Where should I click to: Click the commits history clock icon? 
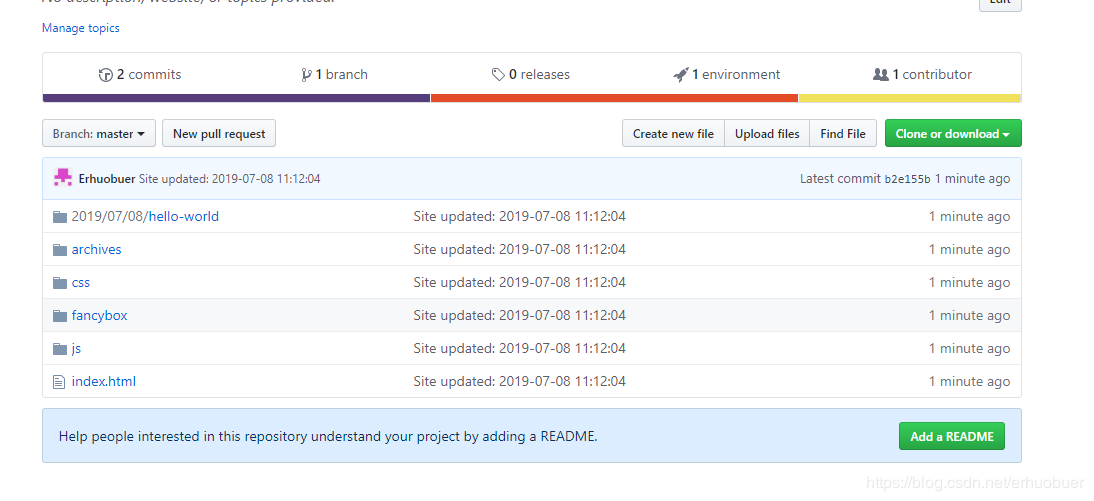[x=106, y=75]
